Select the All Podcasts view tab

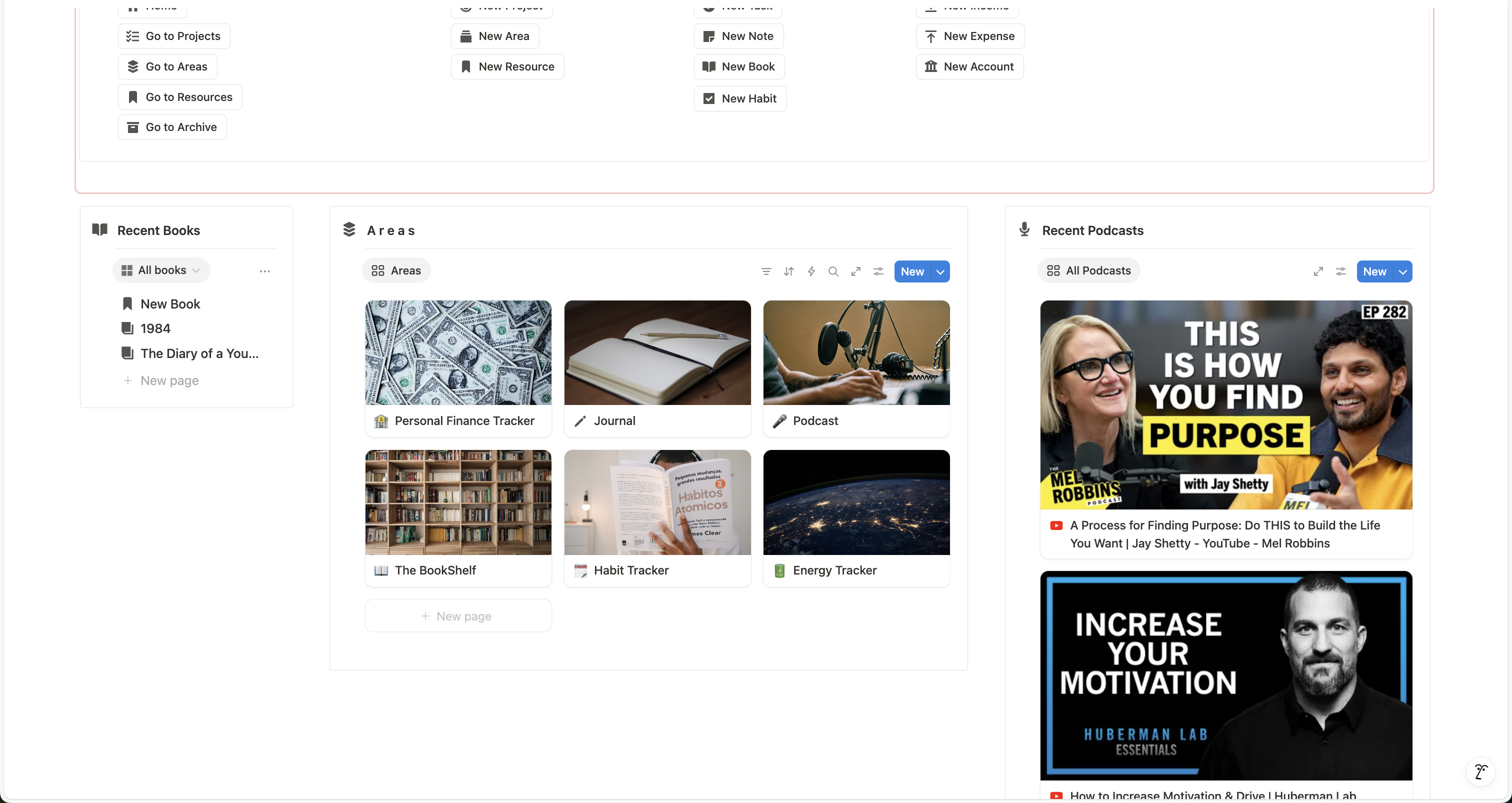1089,270
